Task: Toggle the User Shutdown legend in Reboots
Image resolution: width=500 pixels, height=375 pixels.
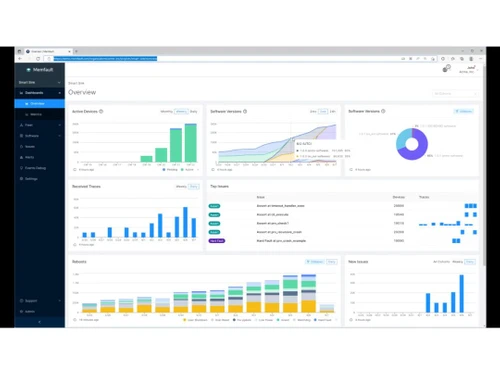Action: tap(195, 320)
